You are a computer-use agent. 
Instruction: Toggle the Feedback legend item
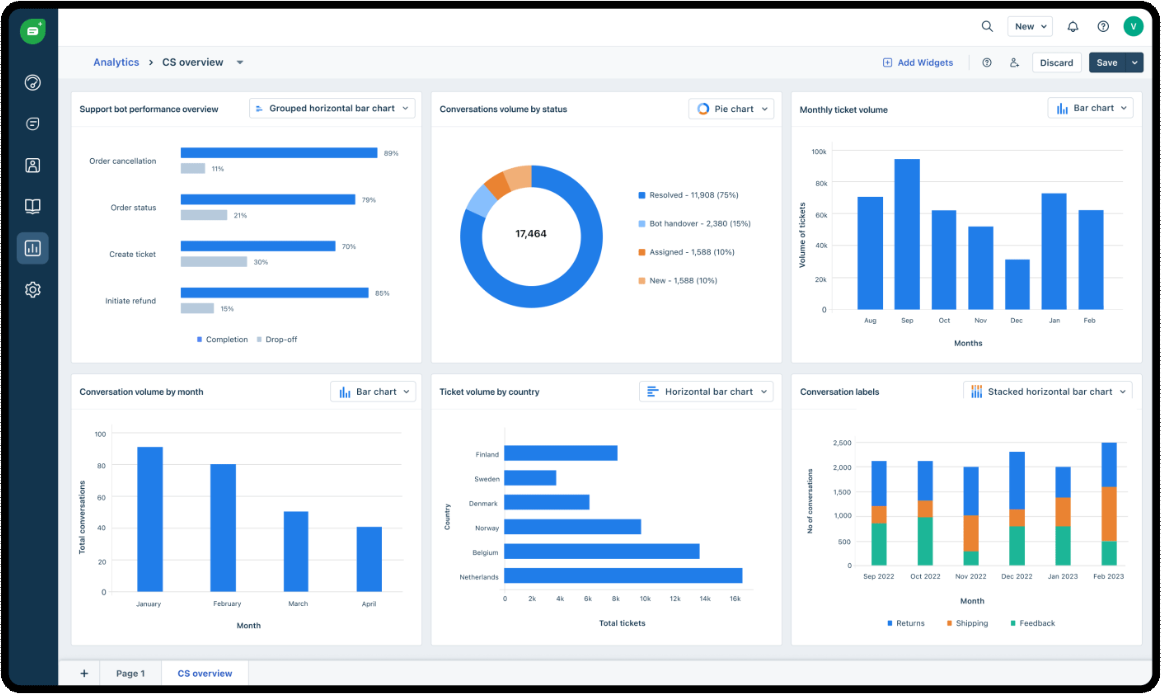point(1030,623)
